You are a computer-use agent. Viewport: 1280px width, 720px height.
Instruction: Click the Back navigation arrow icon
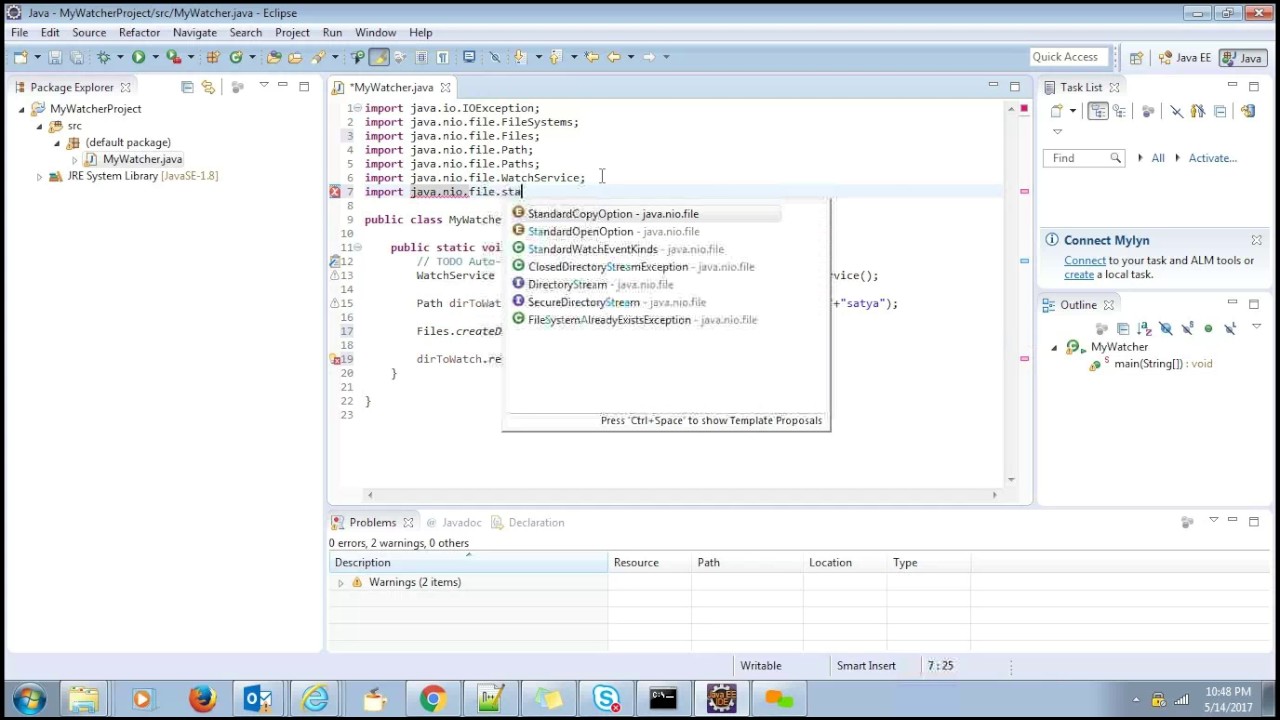[x=614, y=57]
